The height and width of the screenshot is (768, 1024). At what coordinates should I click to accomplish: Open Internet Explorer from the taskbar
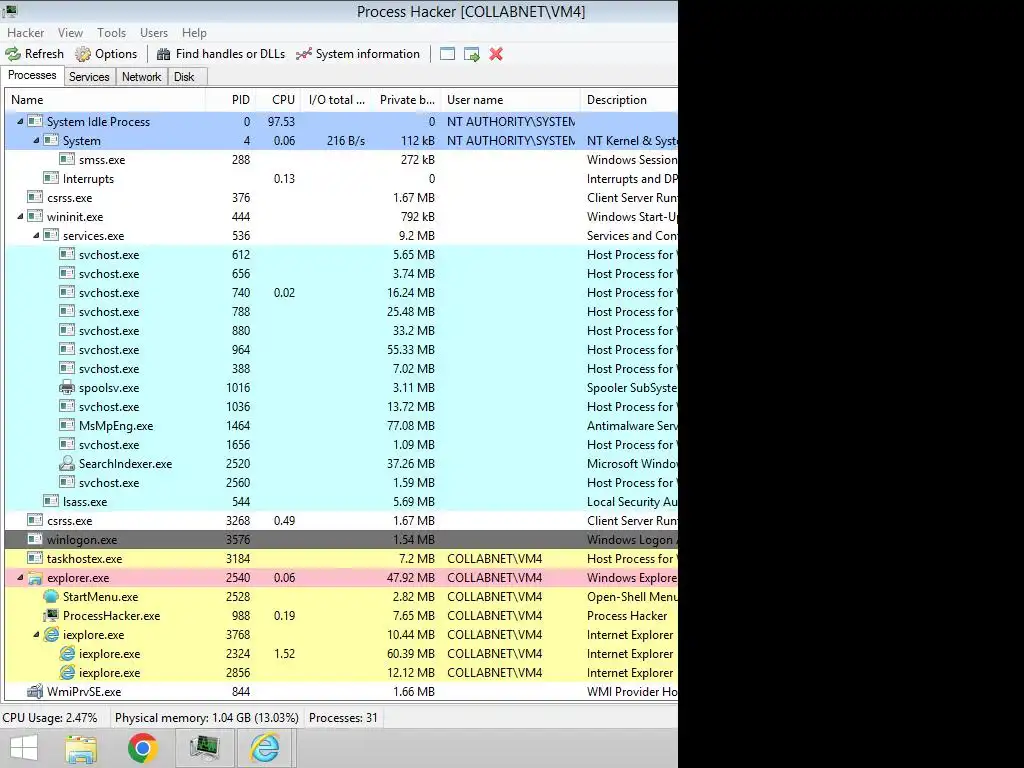coord(265,748)
